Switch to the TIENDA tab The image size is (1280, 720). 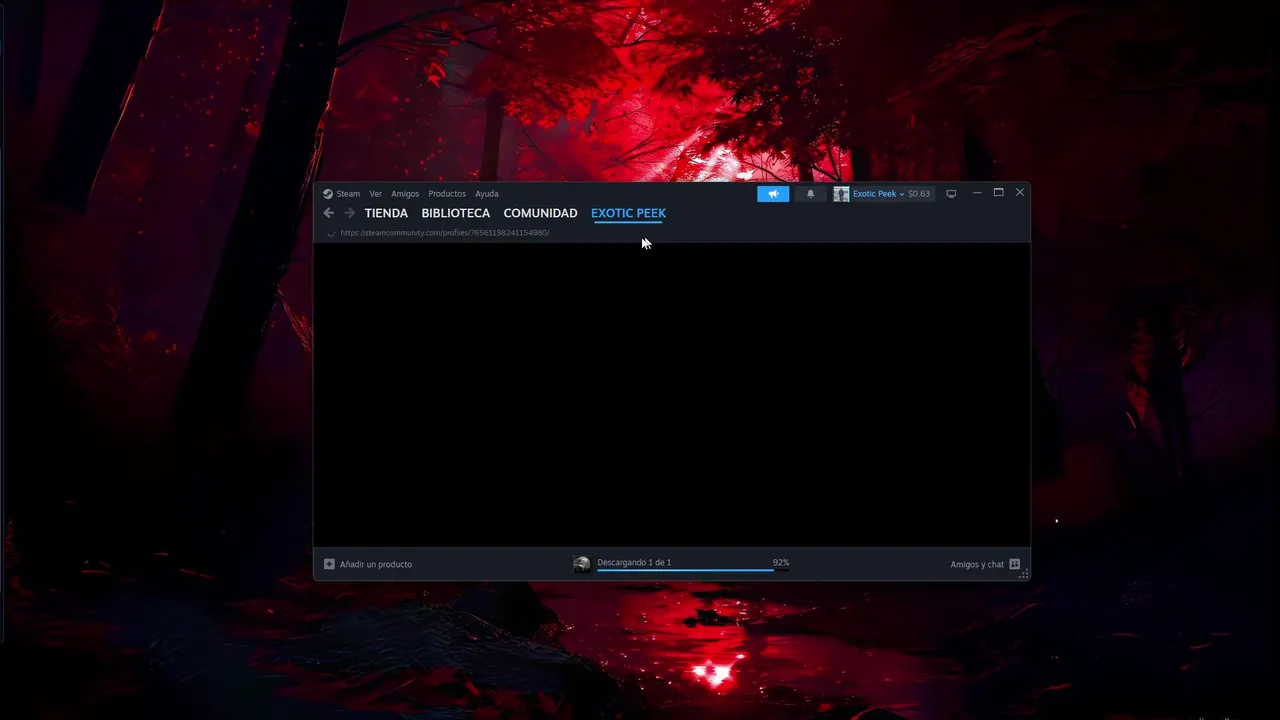386,213
